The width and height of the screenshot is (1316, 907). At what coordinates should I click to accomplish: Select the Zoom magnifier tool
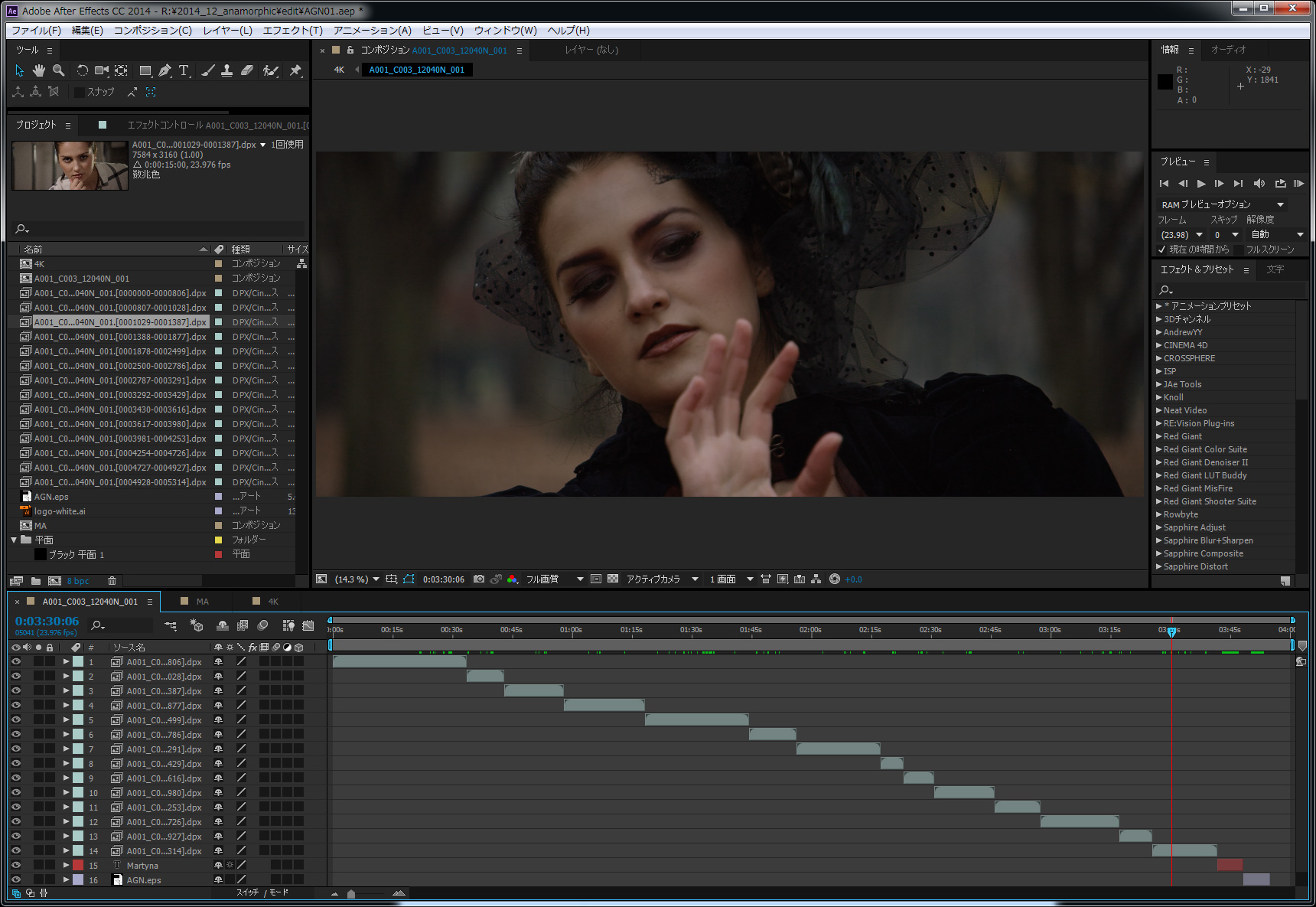58,70
